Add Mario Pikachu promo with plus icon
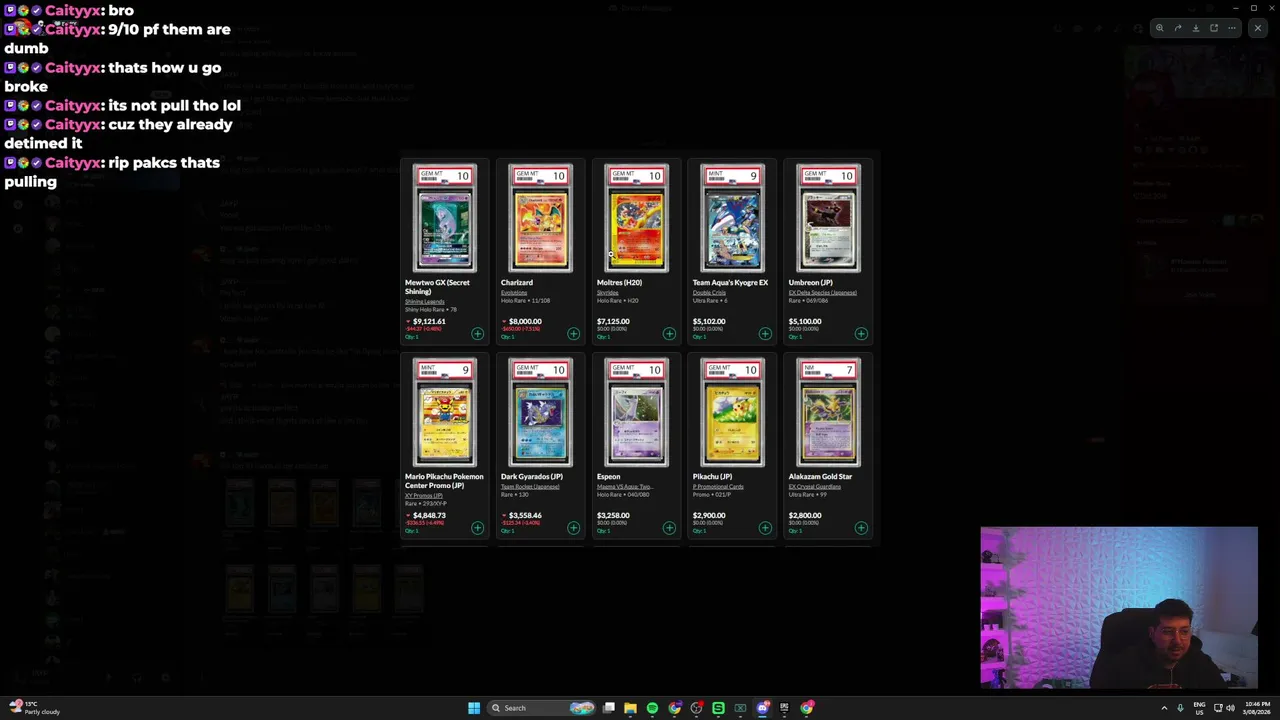Screen dimensions: 1280x720 click(x=477, y=528)
